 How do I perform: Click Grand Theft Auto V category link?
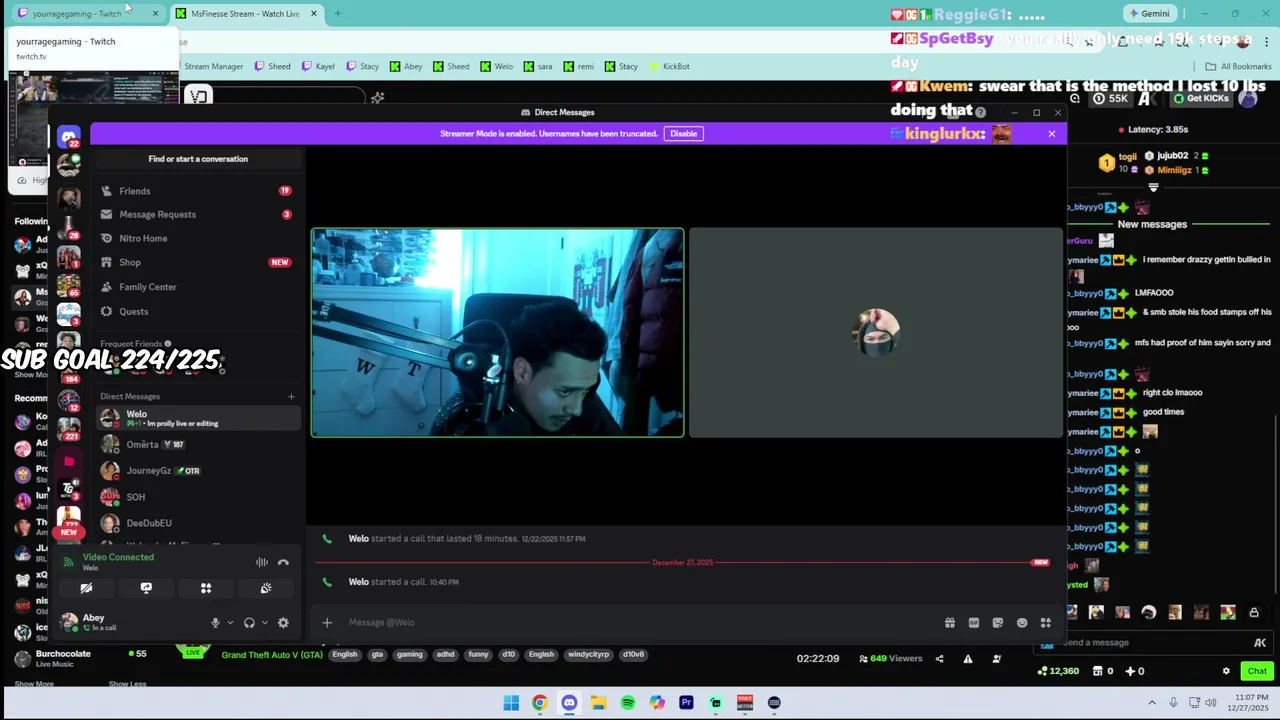coord(272,655)
